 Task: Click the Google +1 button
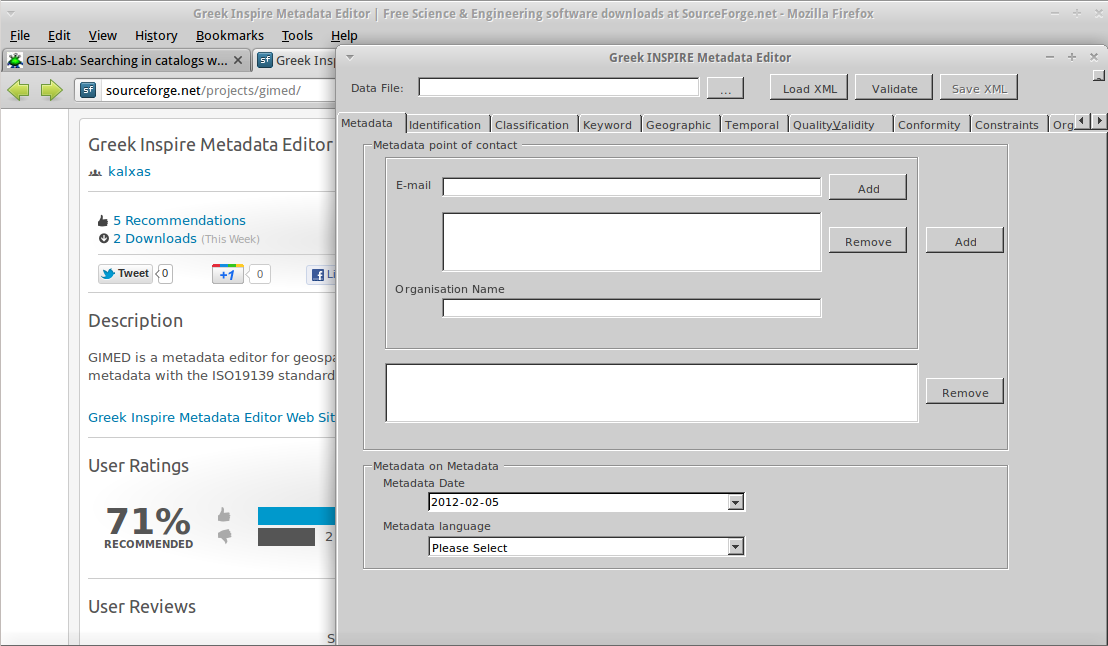click(x=227, y=274)
